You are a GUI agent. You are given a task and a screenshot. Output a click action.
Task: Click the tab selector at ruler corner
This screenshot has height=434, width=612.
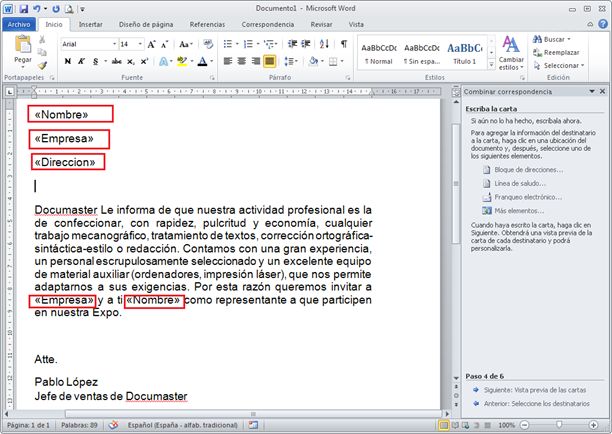(10, 92)
